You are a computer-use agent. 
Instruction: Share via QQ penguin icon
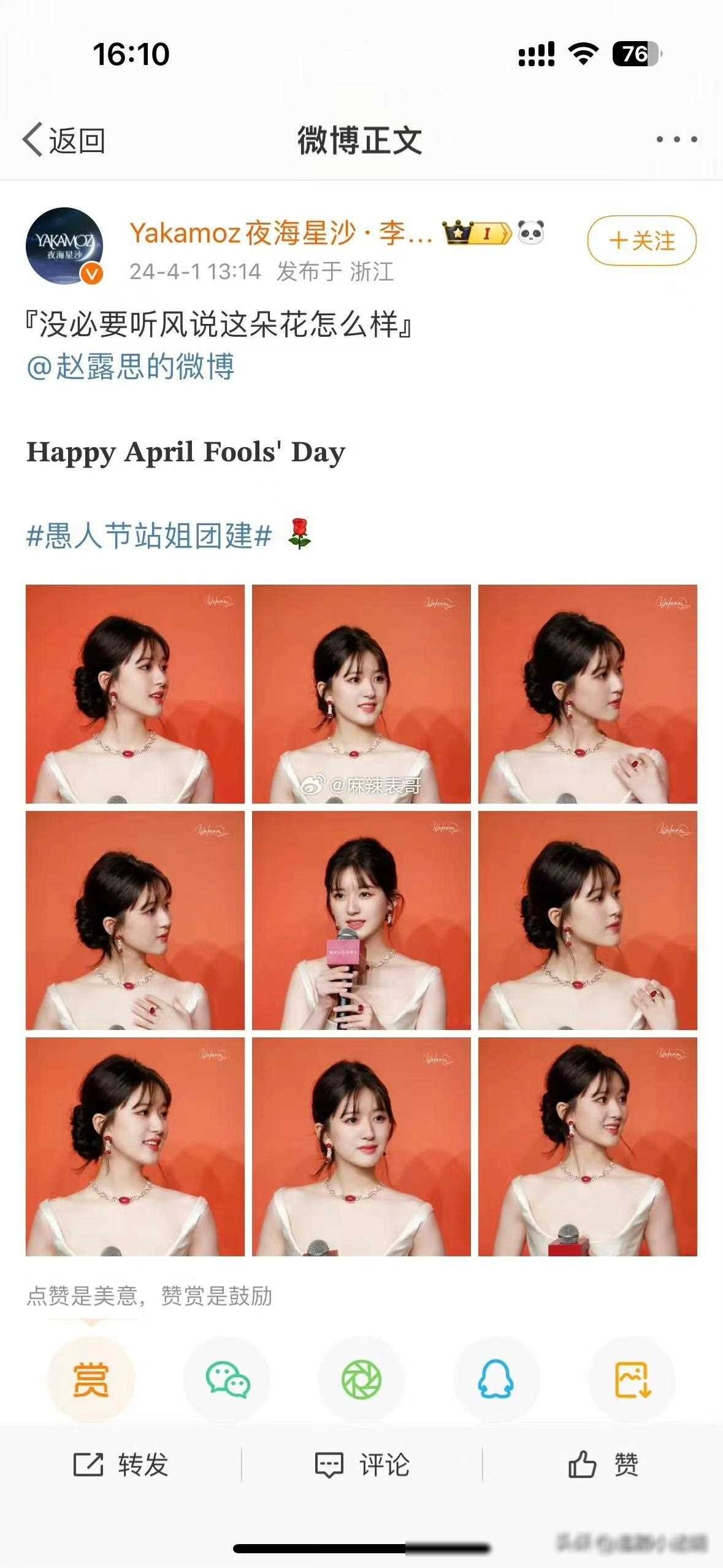point(496,1379)
